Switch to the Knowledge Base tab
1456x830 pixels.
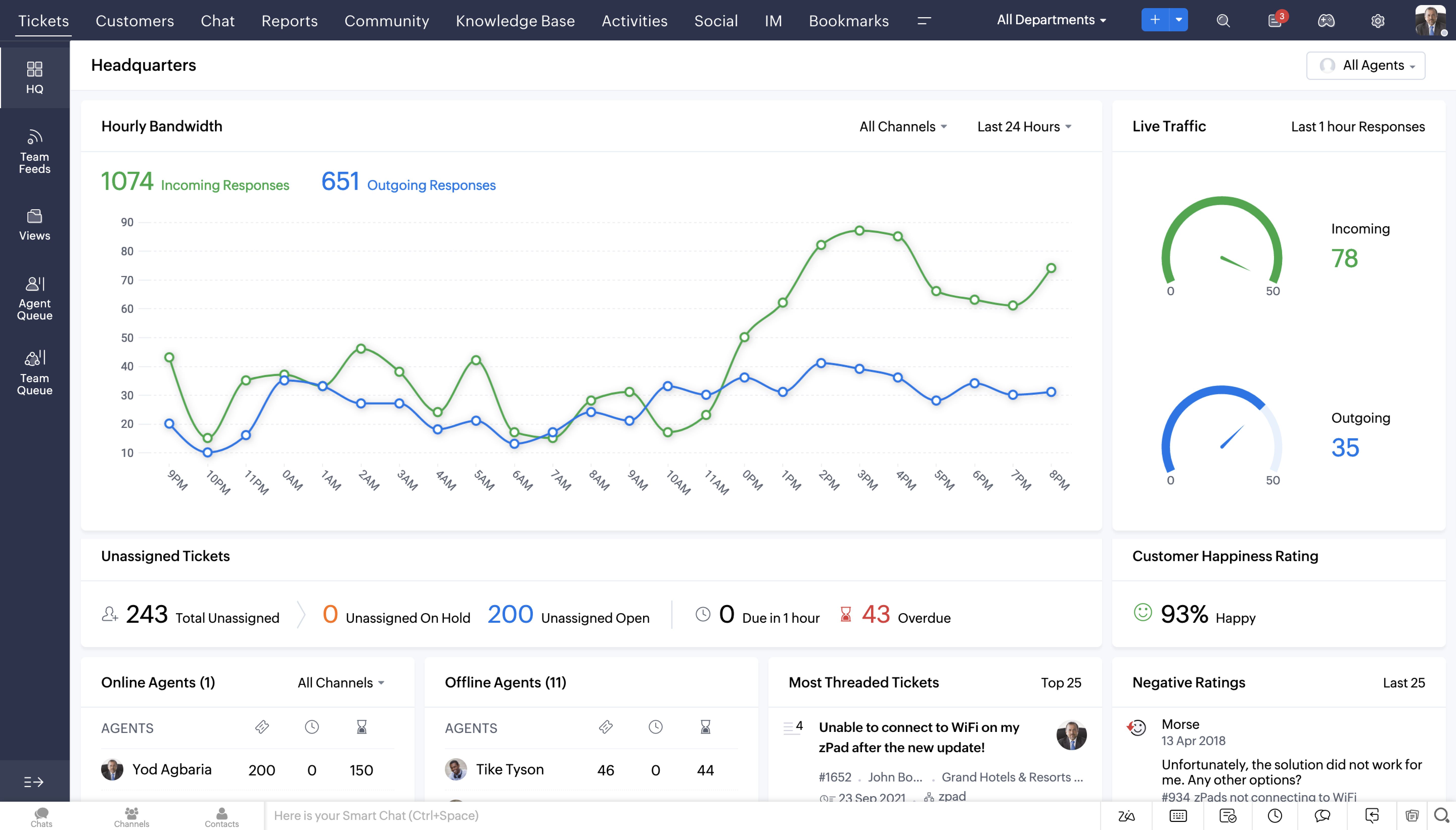[515, 21]
